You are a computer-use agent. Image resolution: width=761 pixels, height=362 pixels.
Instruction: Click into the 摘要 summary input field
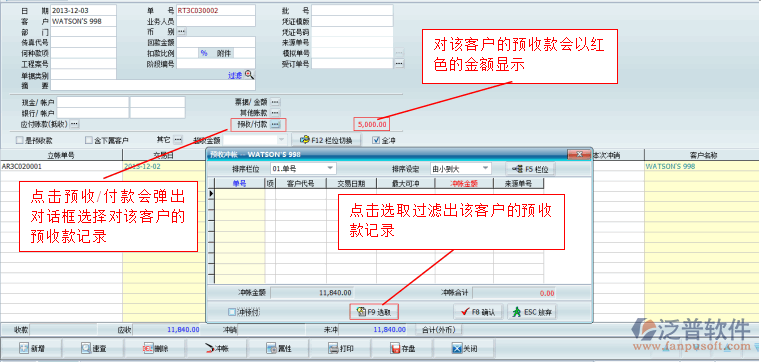click(x=153, y=85)
